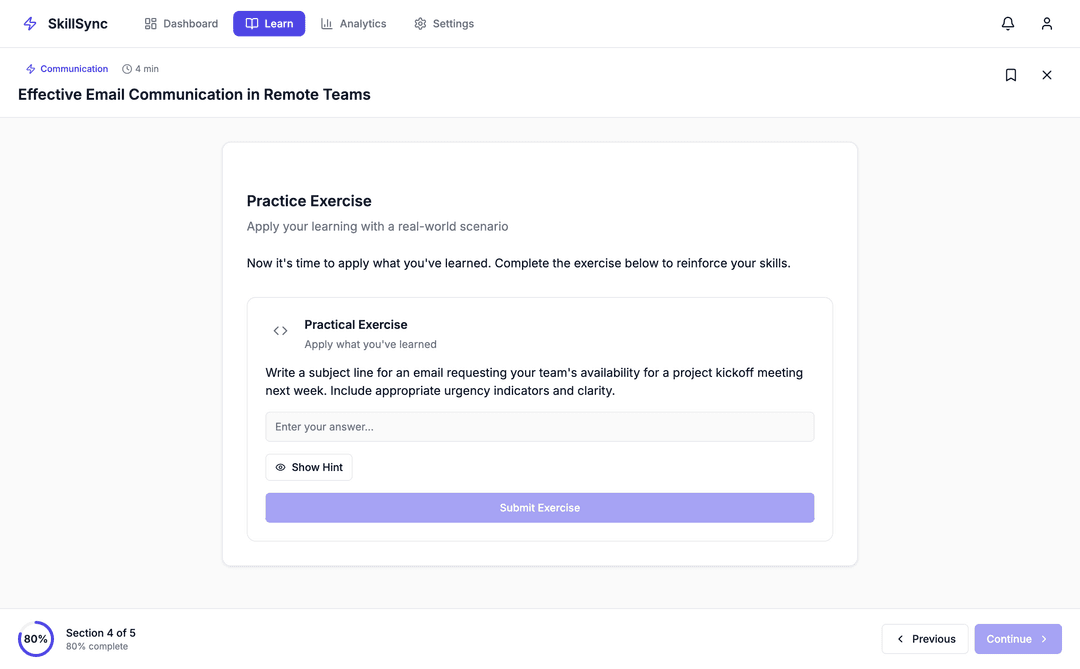Select the Learn tab
Viewport: 1080px width, 669px height.
click(269, 24)
